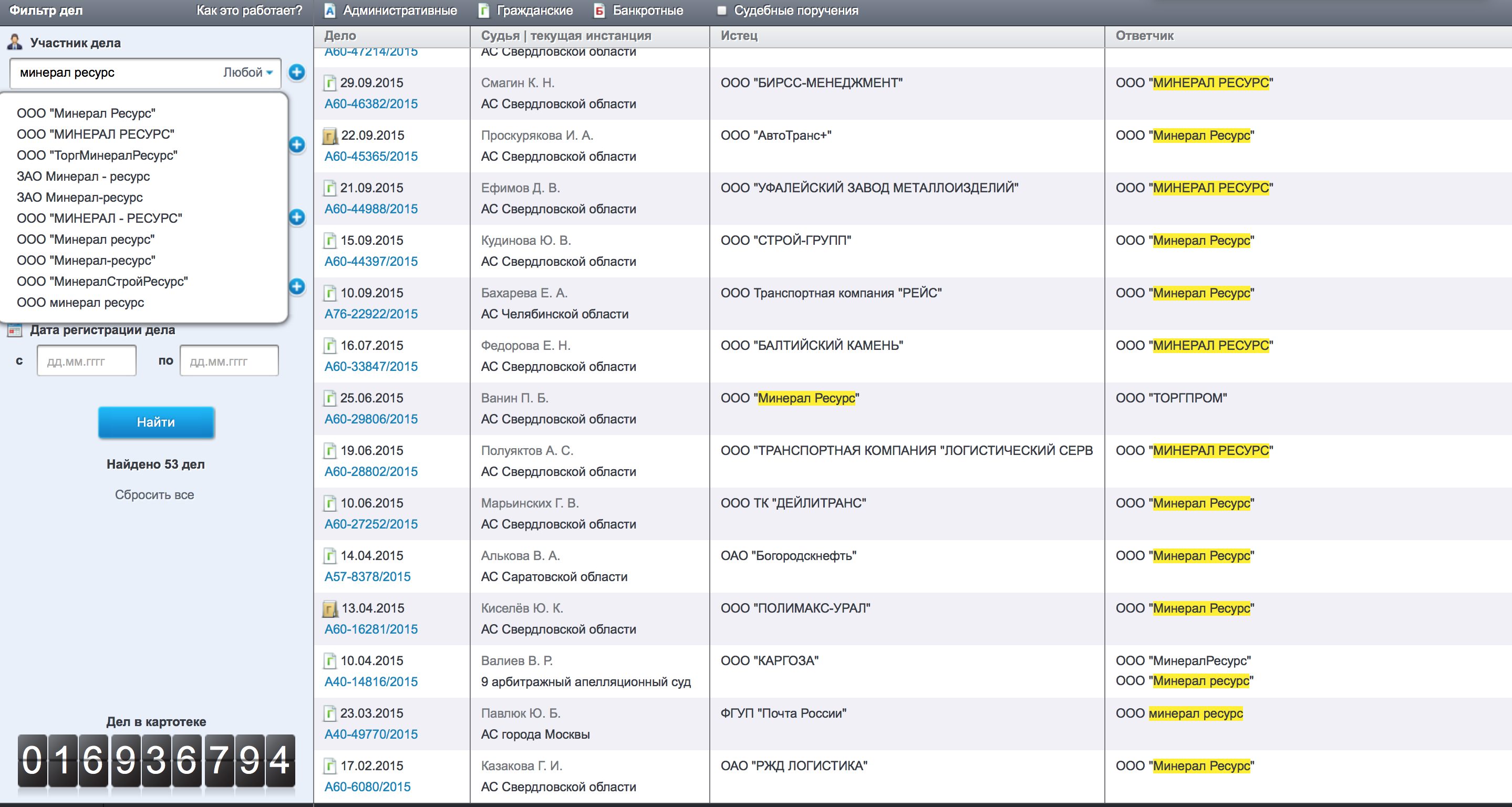Image resolution: width=1512 pixels, height=807 pixels.
Task: Choose suggestion ООО "Минерал Ресурс"
Action: point(86,113)
